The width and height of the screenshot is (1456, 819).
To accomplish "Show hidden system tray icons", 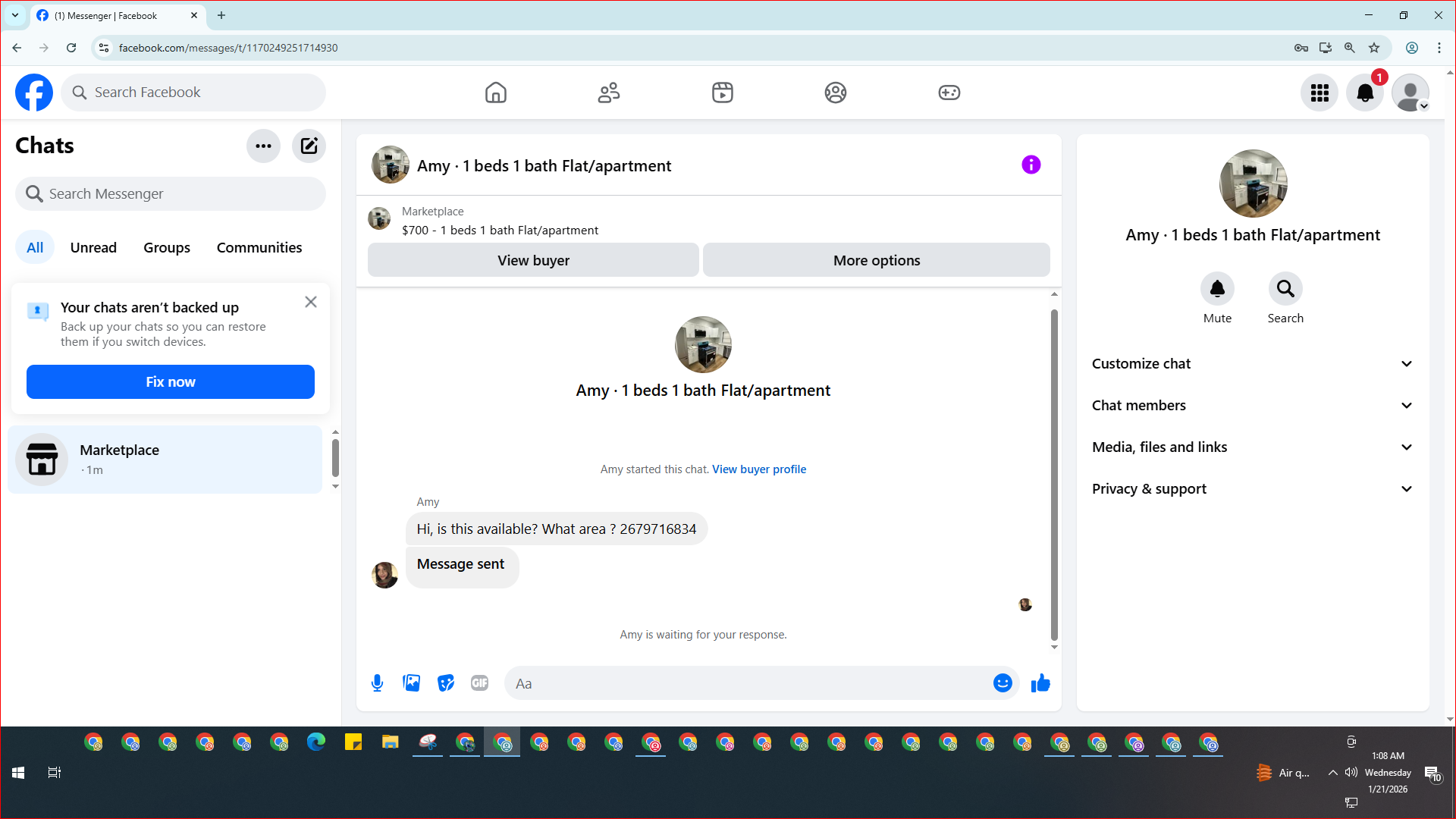I will [1332, 773].
